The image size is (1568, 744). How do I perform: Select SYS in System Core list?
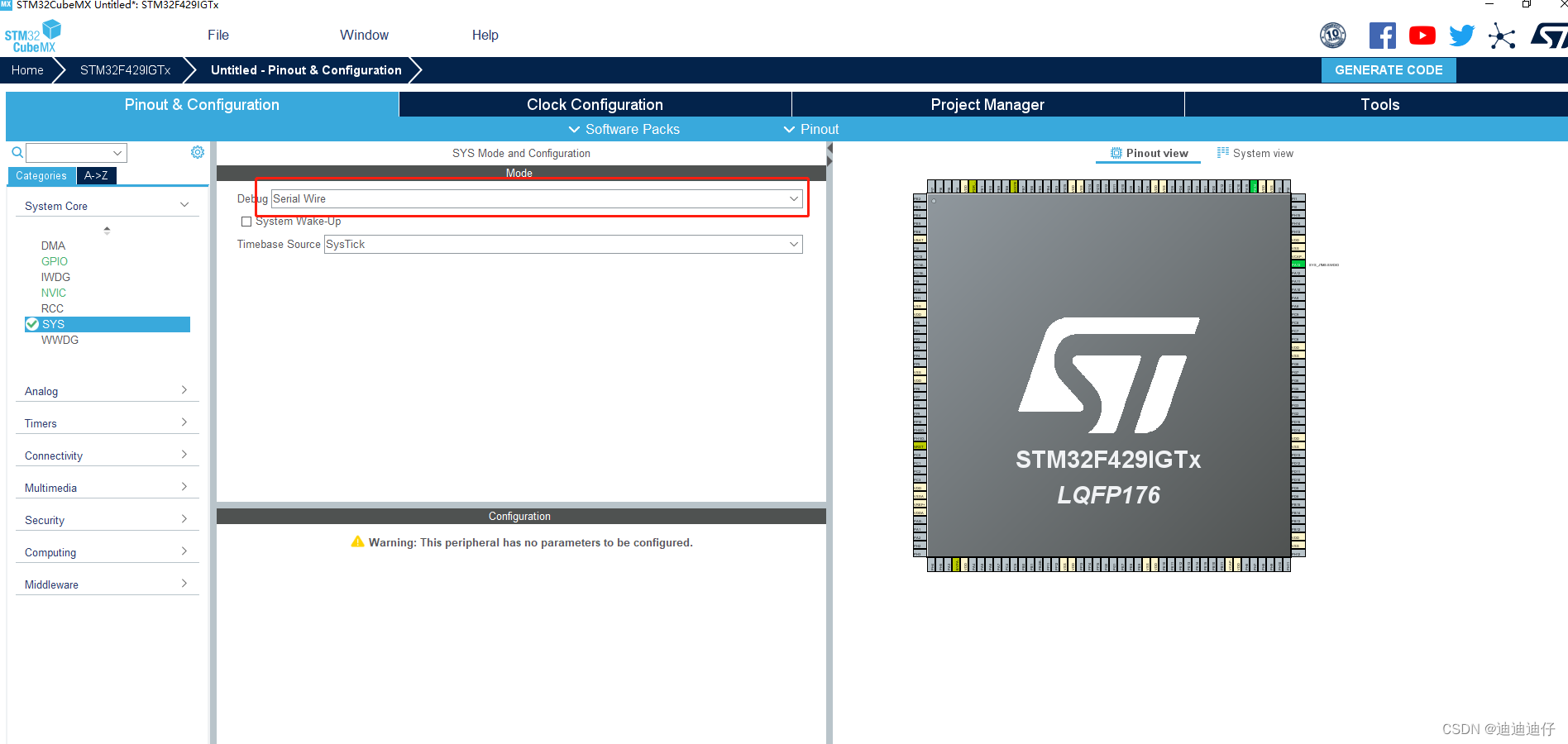(x=108, y=324)
